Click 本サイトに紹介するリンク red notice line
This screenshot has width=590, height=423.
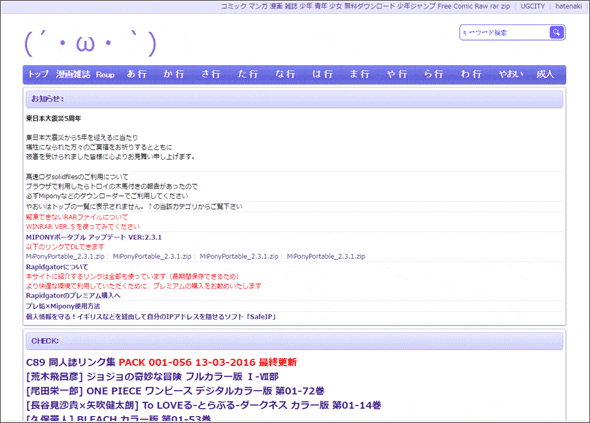132,276
